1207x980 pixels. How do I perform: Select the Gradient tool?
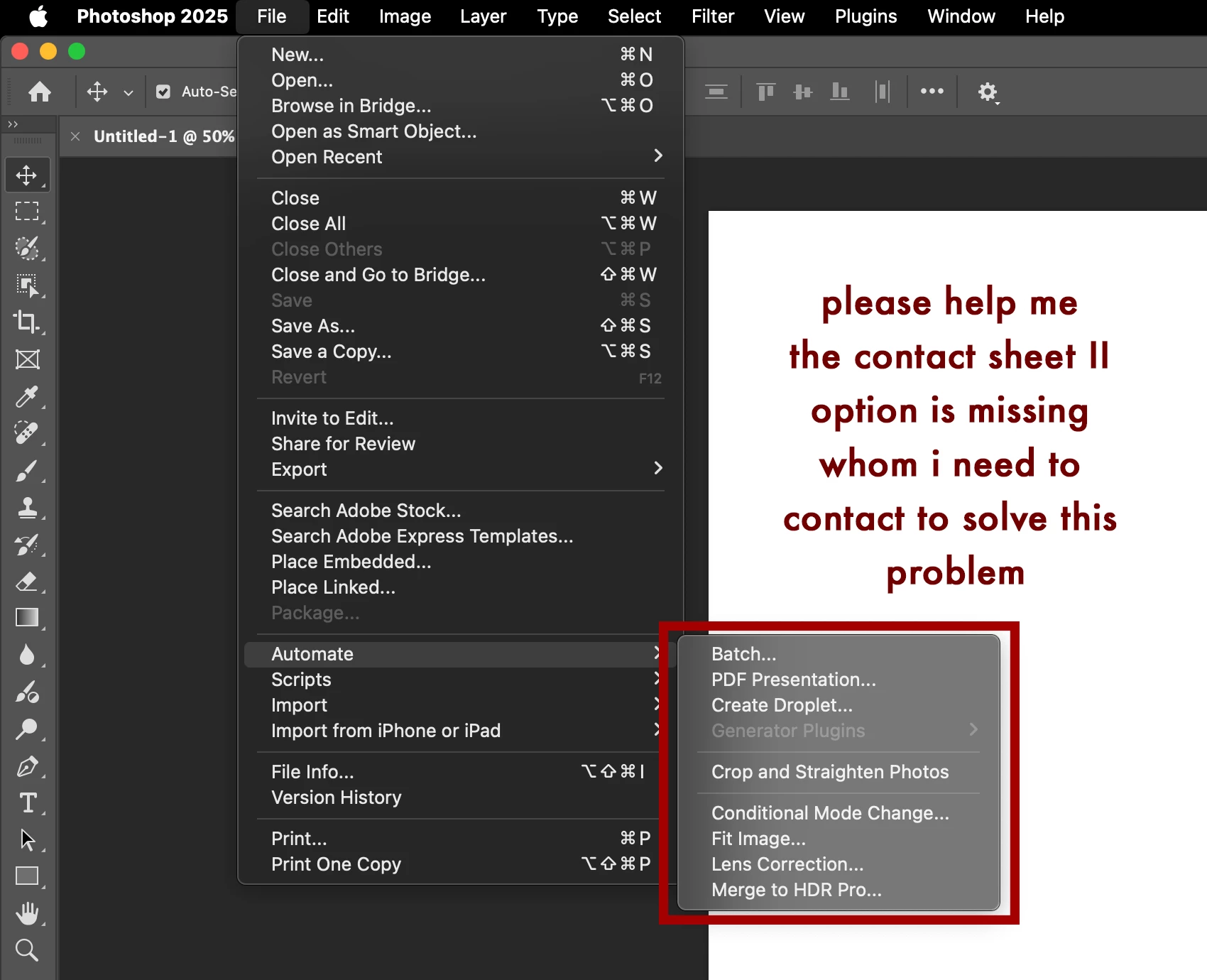27,618
